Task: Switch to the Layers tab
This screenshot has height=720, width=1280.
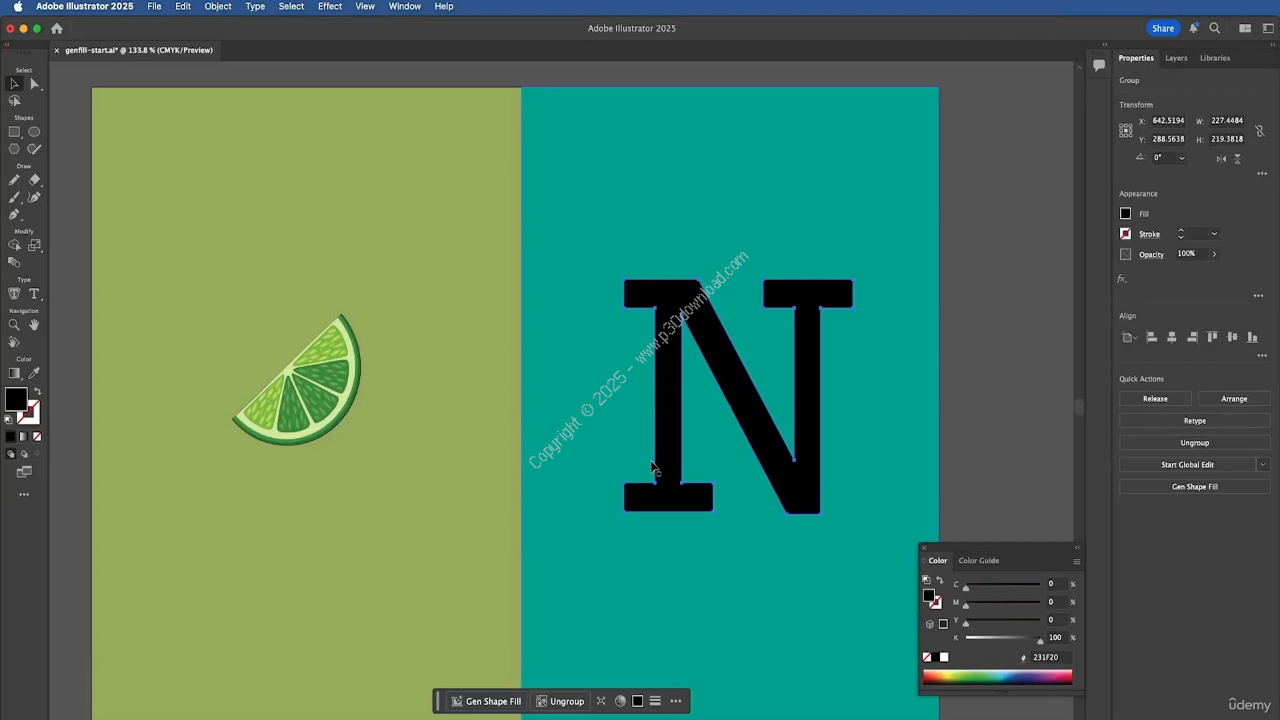Action: (x=1176, y=58)
